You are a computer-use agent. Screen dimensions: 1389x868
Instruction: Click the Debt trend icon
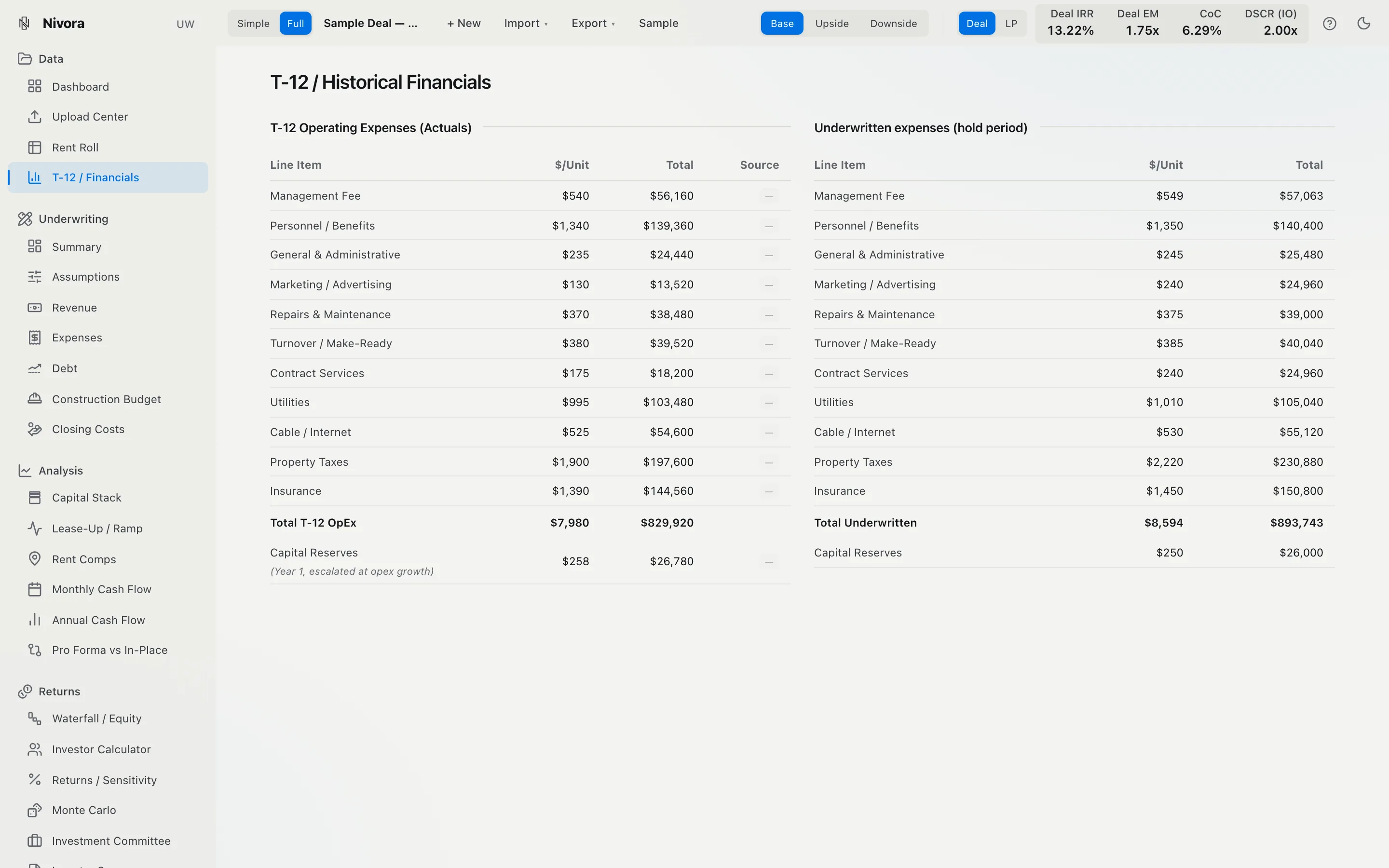(x=34, y=368)
